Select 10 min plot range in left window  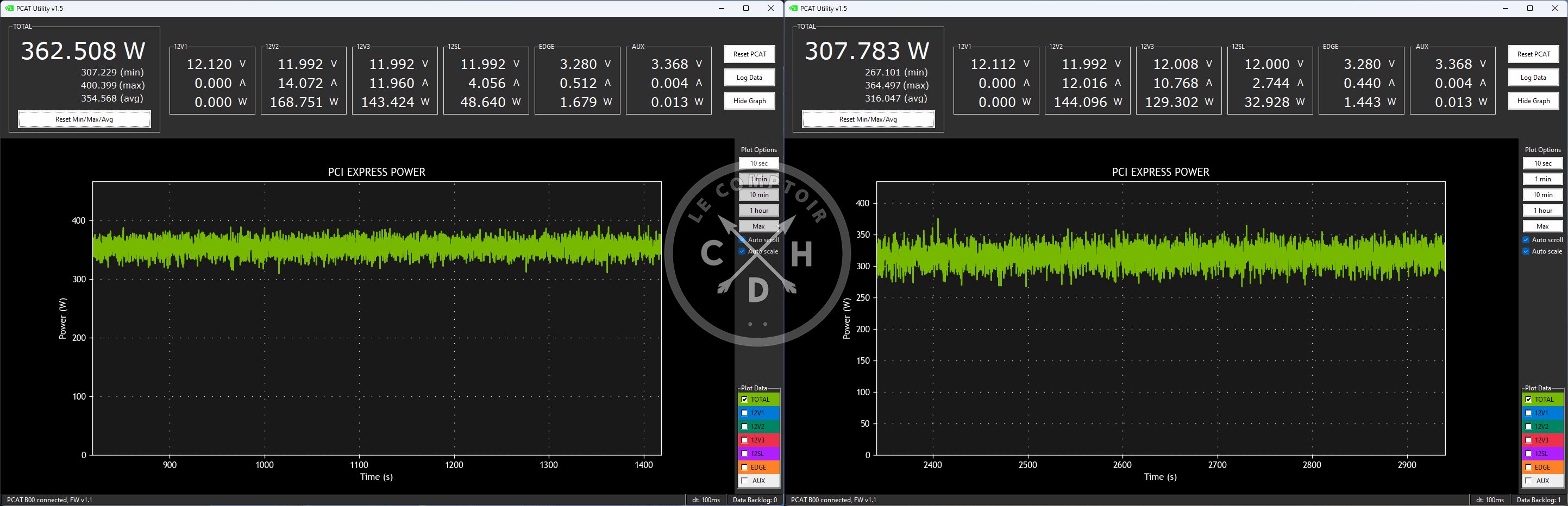point(758,194)
